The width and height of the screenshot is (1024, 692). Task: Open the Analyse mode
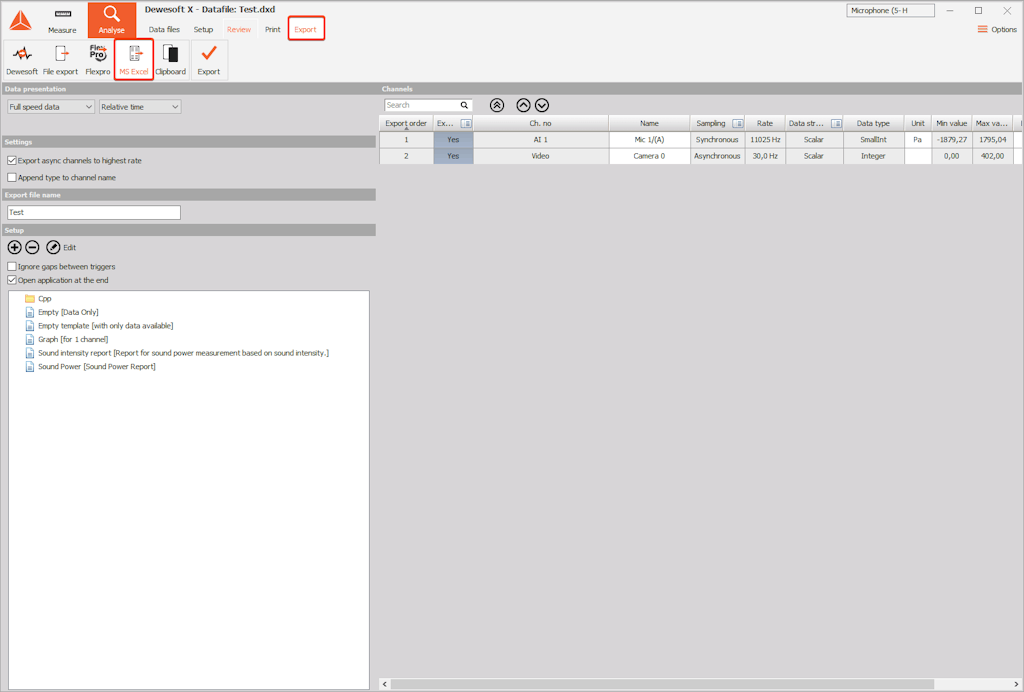(112, 20)
